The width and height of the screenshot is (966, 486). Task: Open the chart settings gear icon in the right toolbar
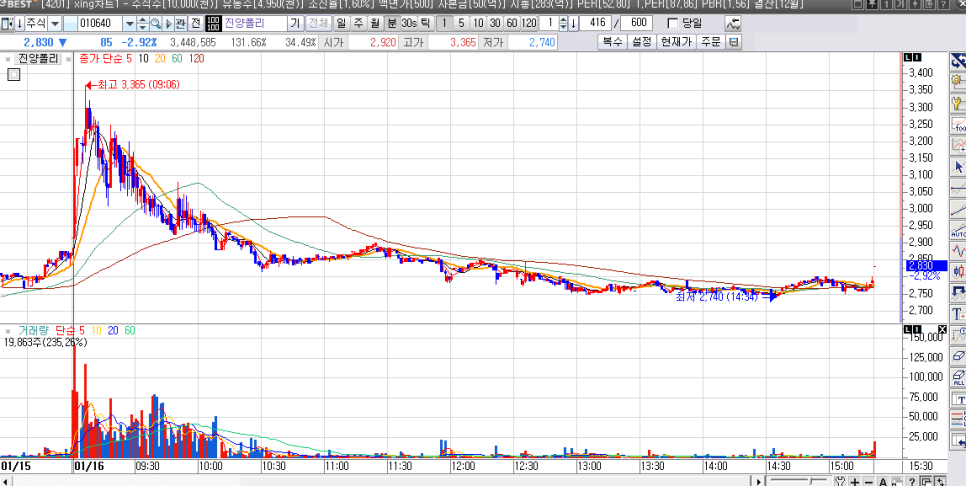coord(958,81)
